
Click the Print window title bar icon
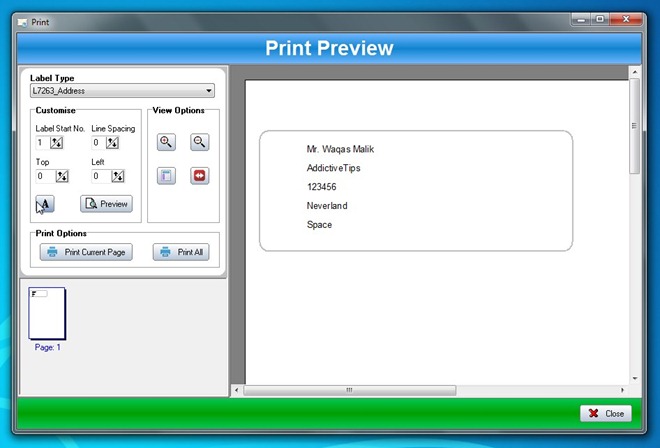22,22
